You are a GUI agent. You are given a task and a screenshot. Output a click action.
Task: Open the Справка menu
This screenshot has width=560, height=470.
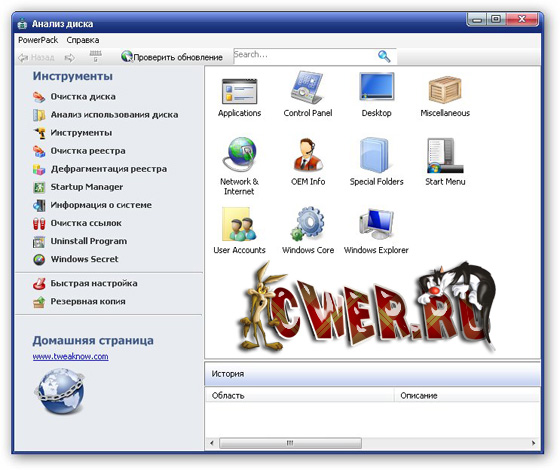(x=83, y=40)
